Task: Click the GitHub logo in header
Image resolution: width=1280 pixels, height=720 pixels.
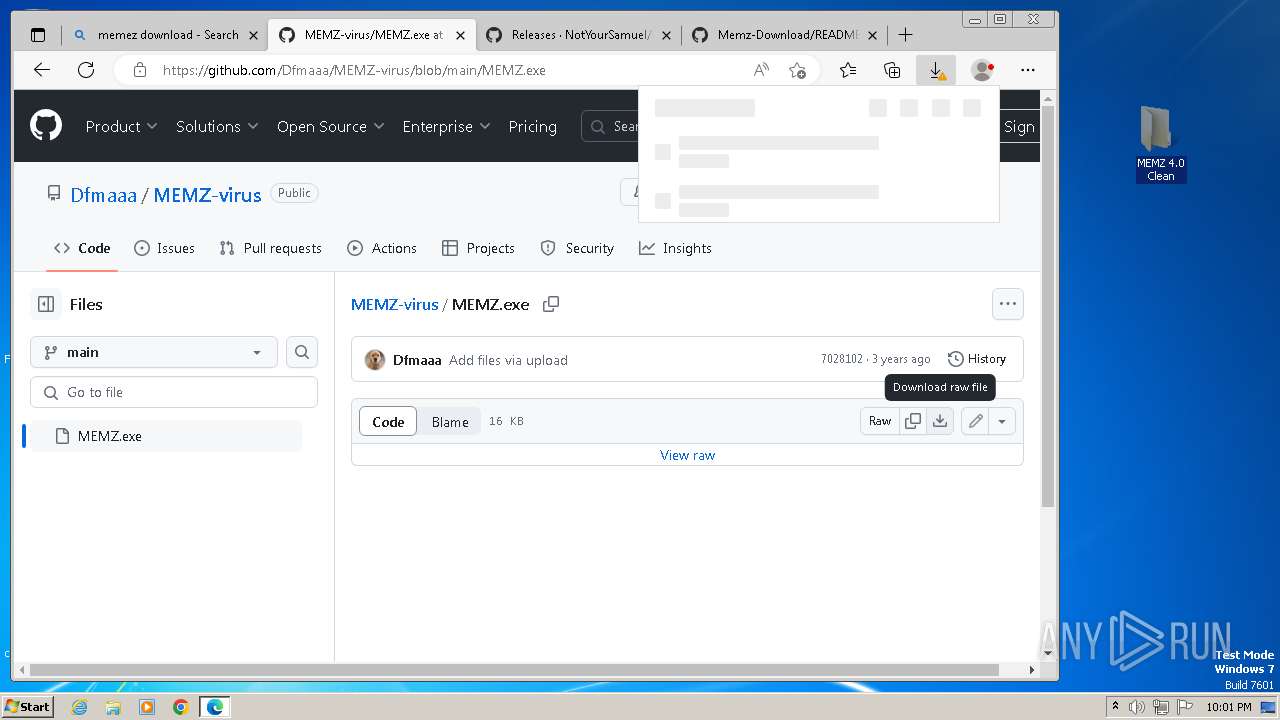Action: [x=46, y=126]
